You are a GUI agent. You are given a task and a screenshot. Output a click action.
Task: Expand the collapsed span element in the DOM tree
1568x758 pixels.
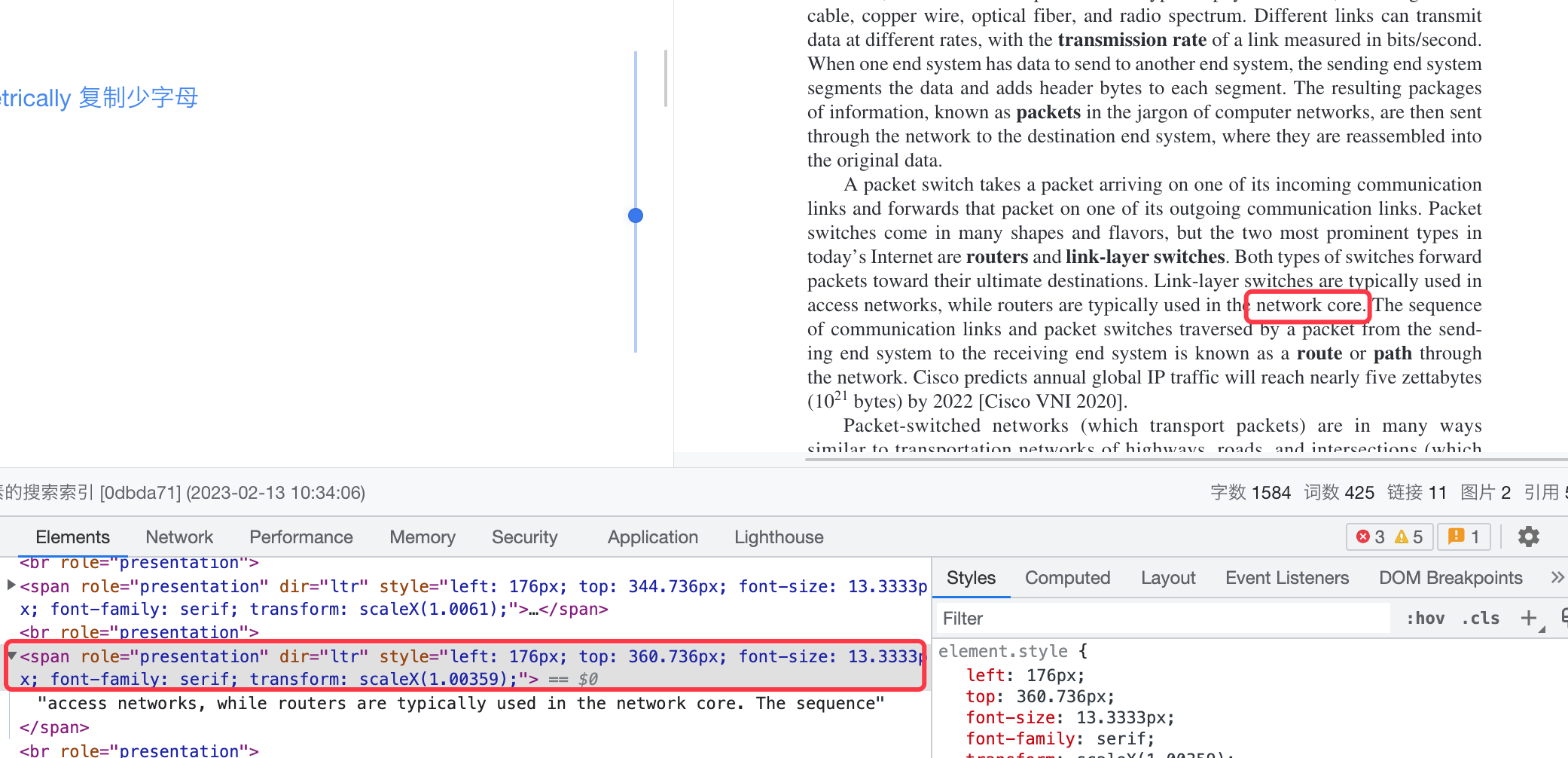click(x=11, y=585)
